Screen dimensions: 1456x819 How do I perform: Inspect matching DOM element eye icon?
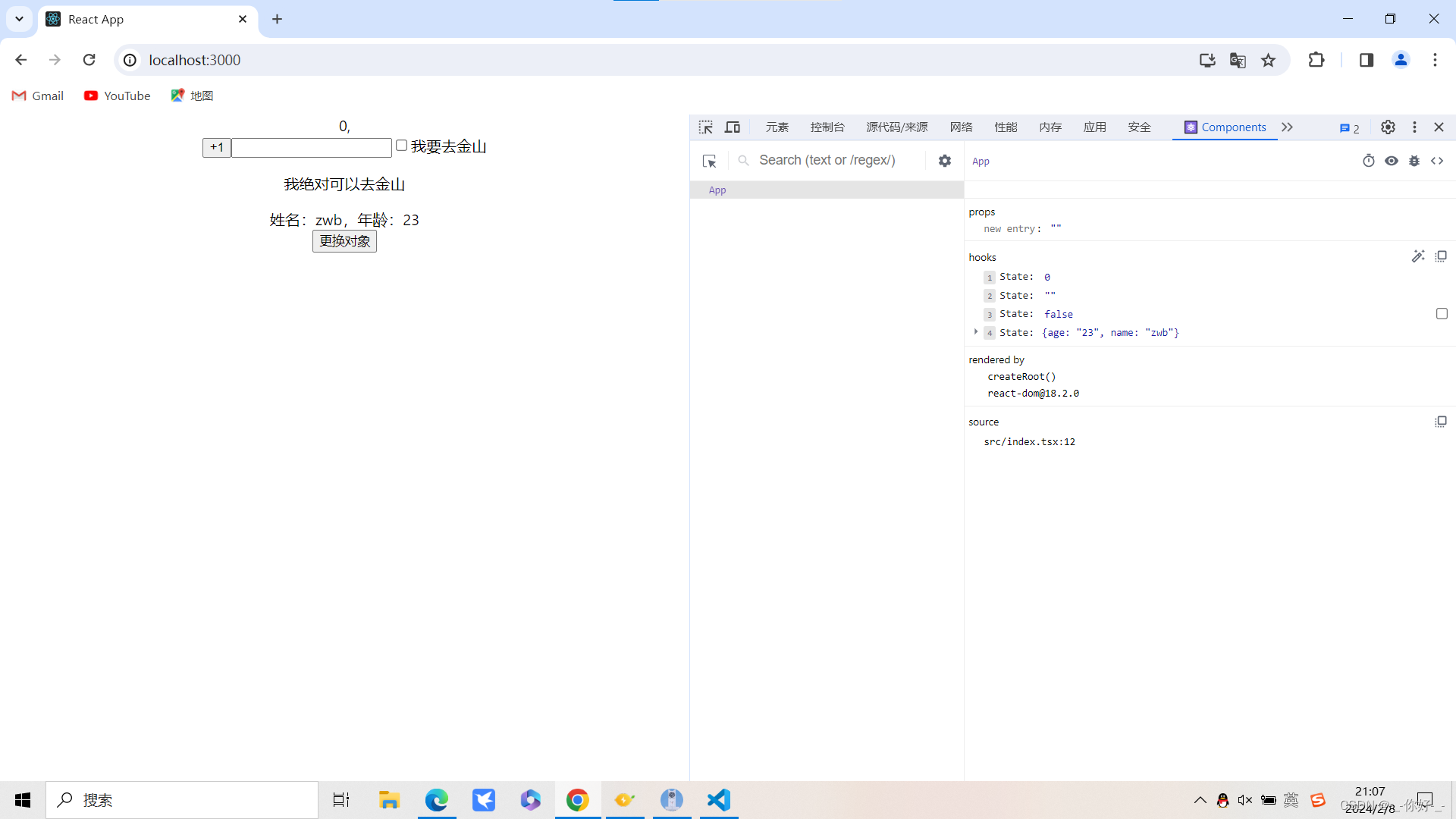[x=1392, y=161]
